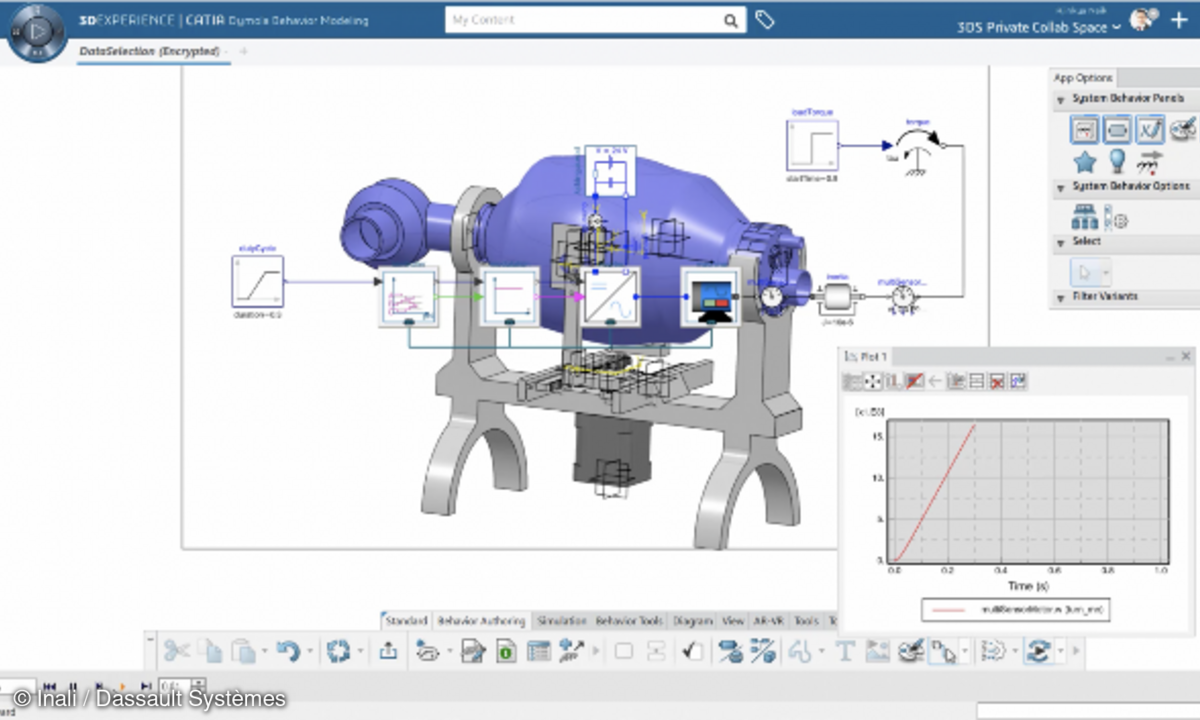Click the percent icon in bottom toolbar
The height and width of the screenshot is (720, 1200).
pyautogui.click(x=763, y=651)
